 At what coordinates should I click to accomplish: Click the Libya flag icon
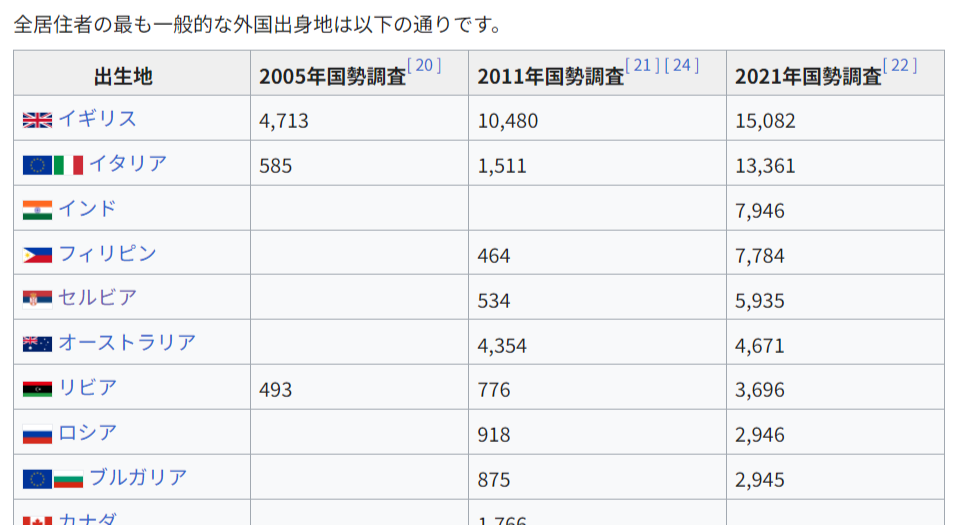coord(37,389)
